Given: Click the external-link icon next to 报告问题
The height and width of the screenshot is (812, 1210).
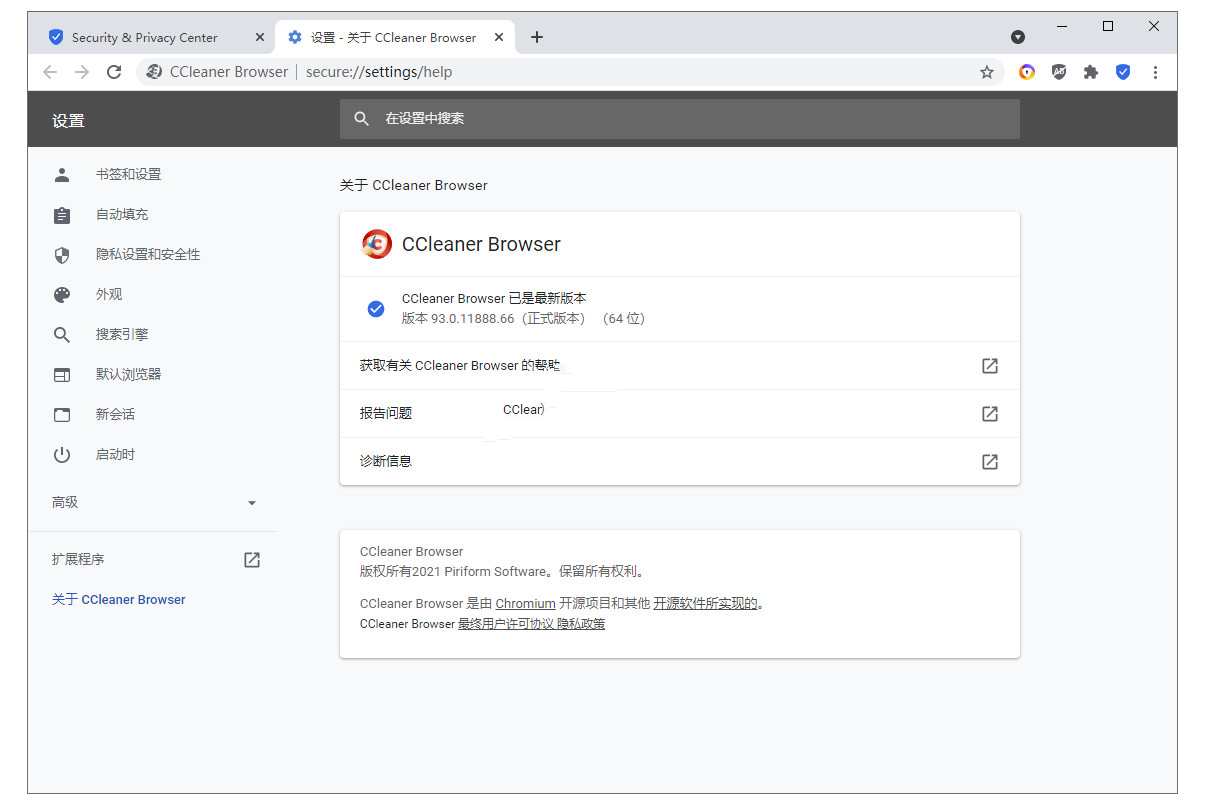Looking at the screenshot, I should click(x=989, y=413).
